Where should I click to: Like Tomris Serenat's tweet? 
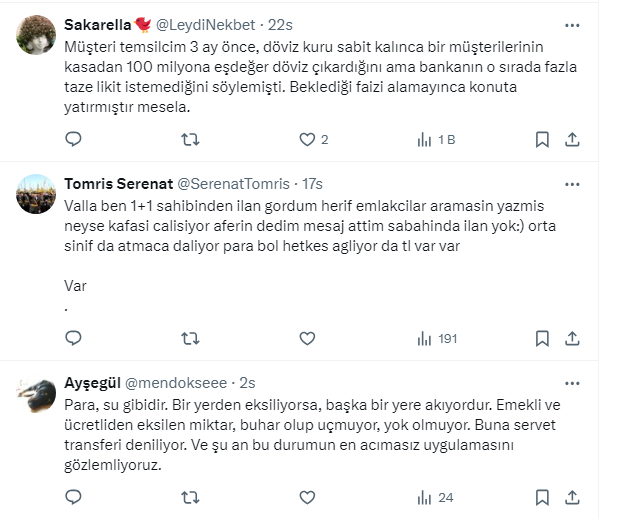(306, 338)
